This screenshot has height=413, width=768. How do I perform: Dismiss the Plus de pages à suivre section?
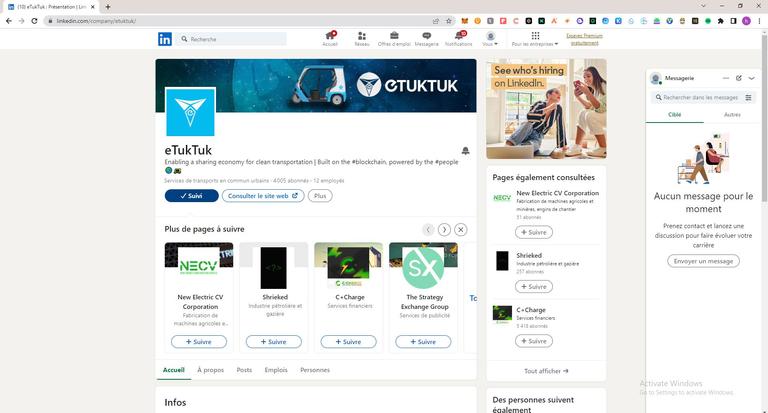coord(460,229)
